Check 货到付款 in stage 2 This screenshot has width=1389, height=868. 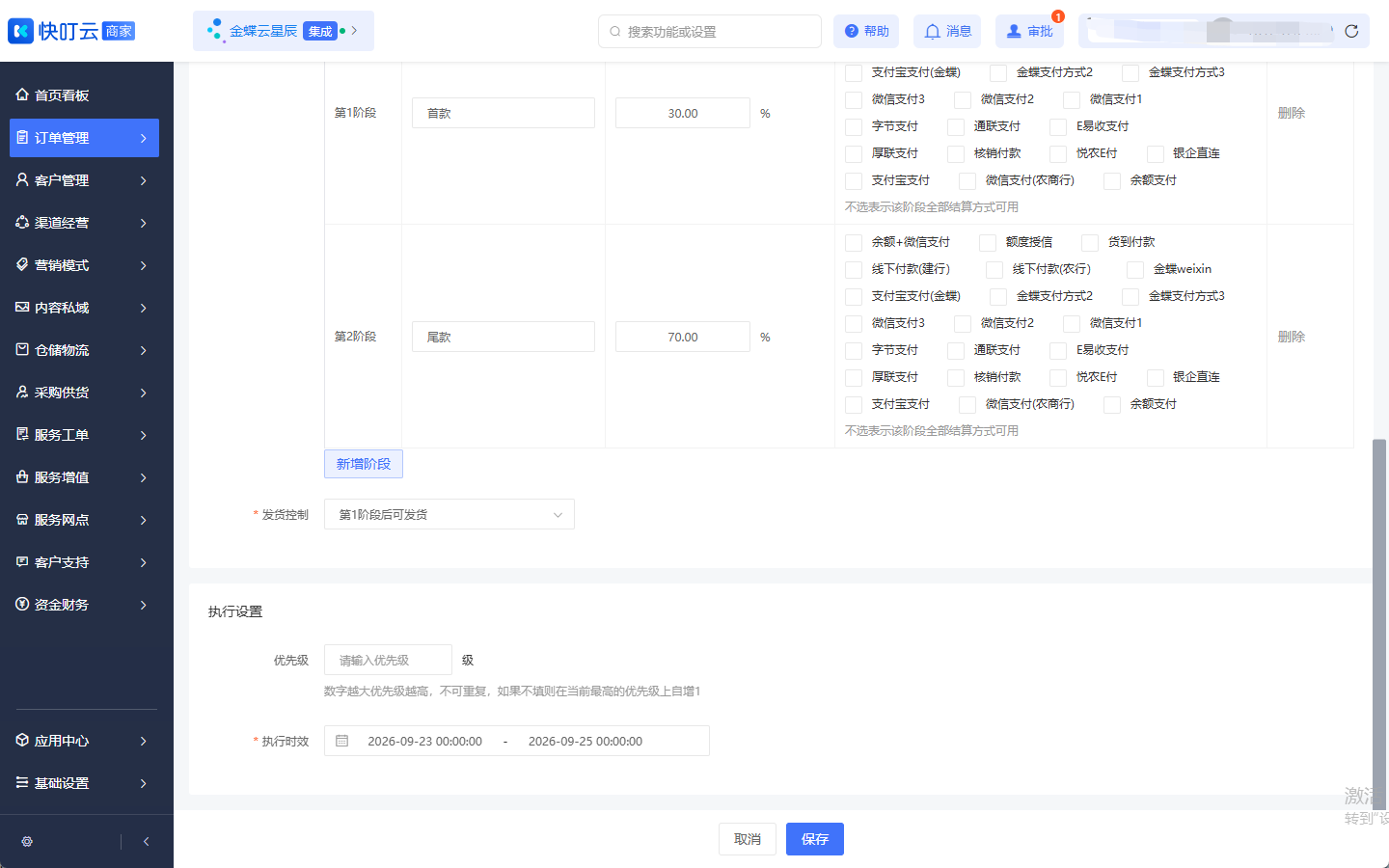(1090, 243)
